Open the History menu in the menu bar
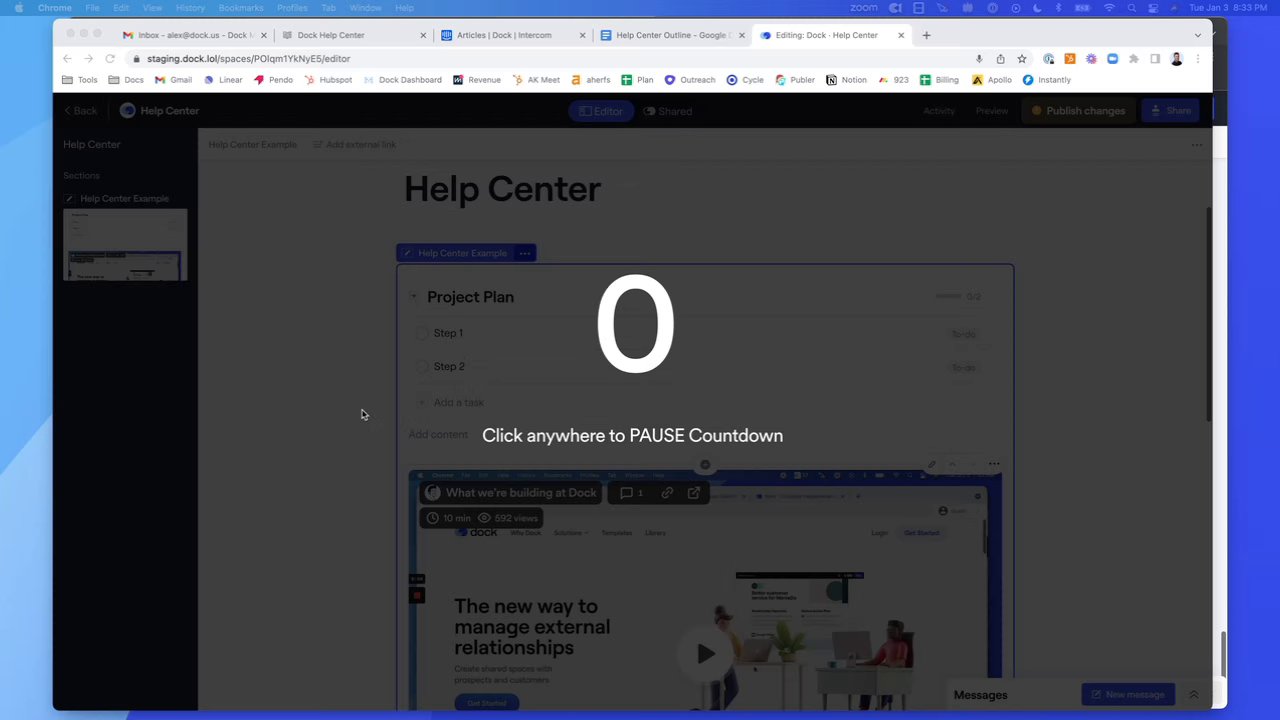 tap(190, 8)
